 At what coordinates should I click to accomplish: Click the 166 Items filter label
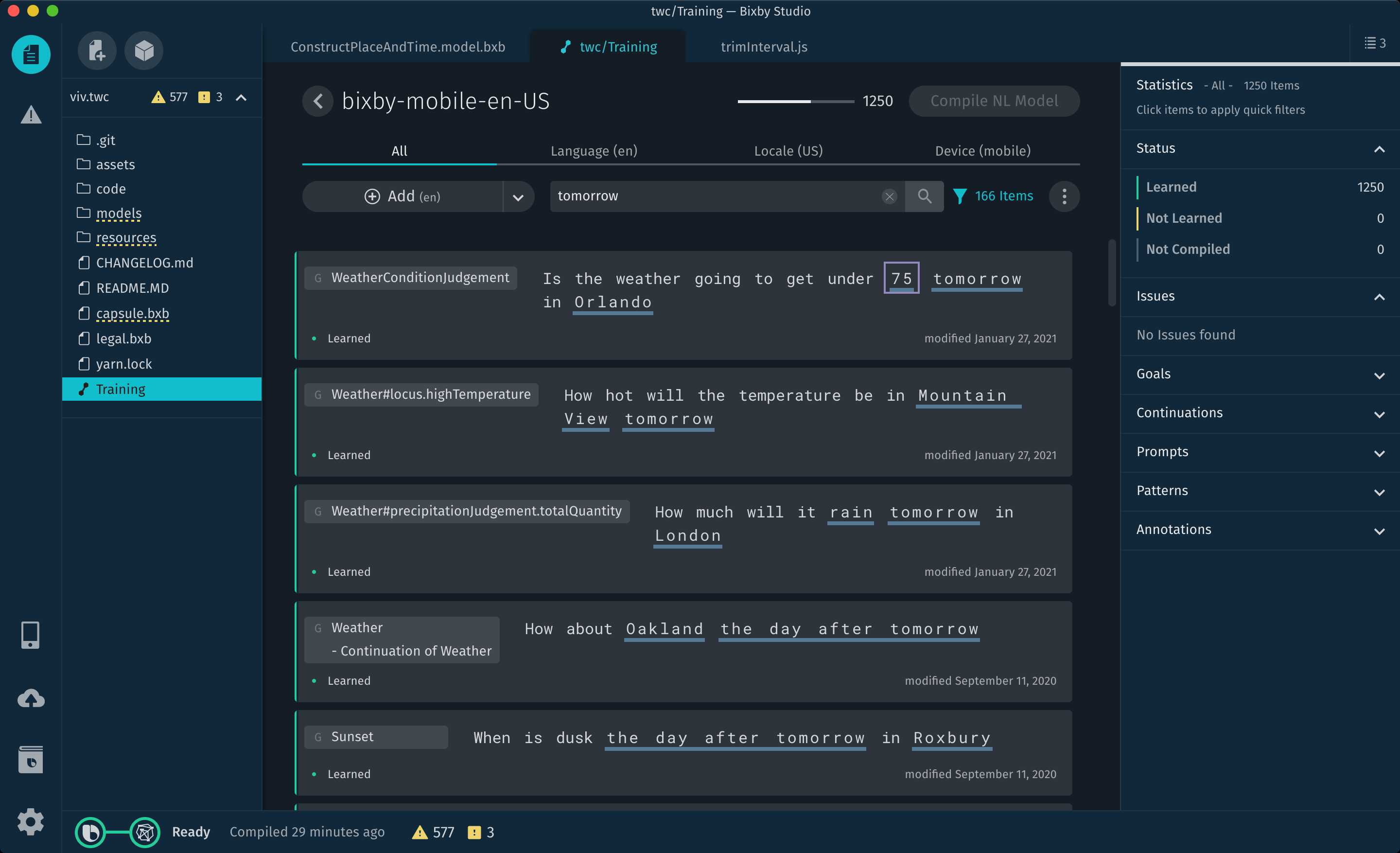tap(1003, 196)
